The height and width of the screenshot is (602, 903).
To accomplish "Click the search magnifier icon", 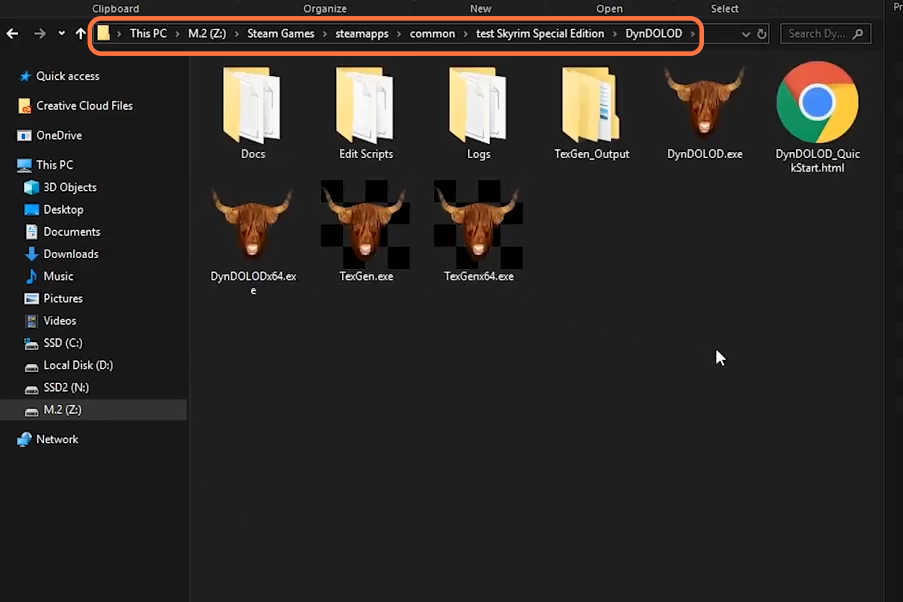I will click(858, 33).
